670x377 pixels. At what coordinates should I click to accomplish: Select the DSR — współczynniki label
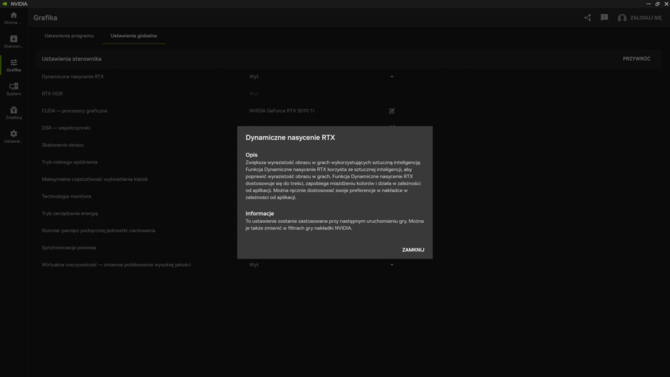(66, 128)
